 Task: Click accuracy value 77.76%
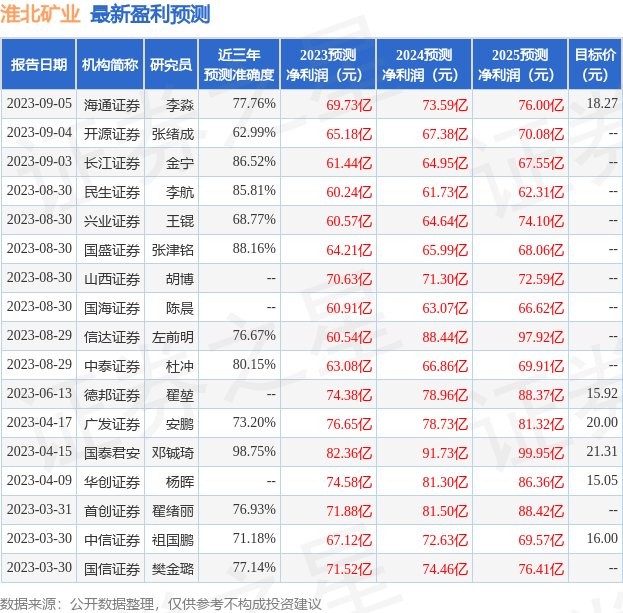[254, 103]
